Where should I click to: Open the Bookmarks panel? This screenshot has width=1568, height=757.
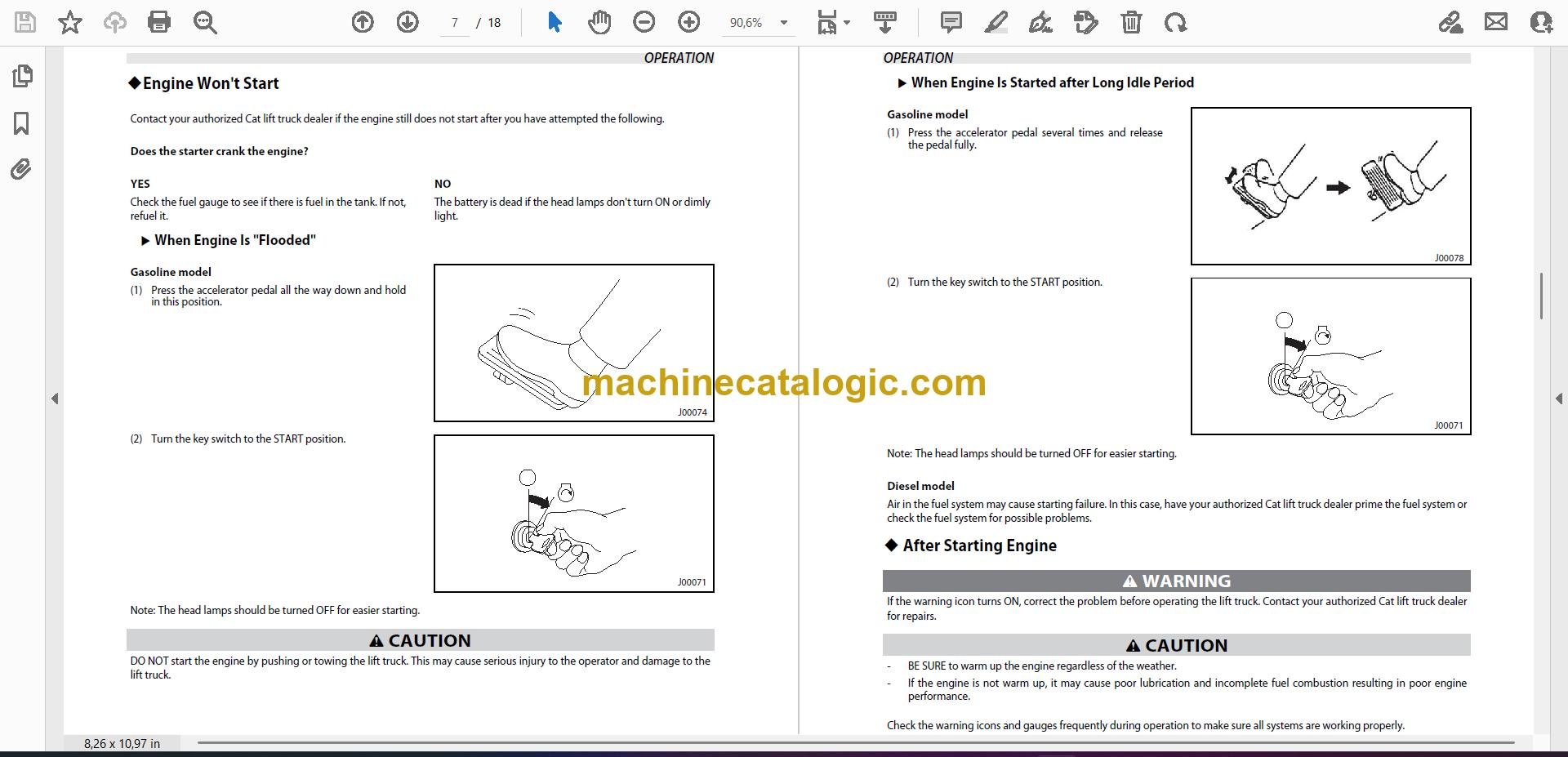22,123
